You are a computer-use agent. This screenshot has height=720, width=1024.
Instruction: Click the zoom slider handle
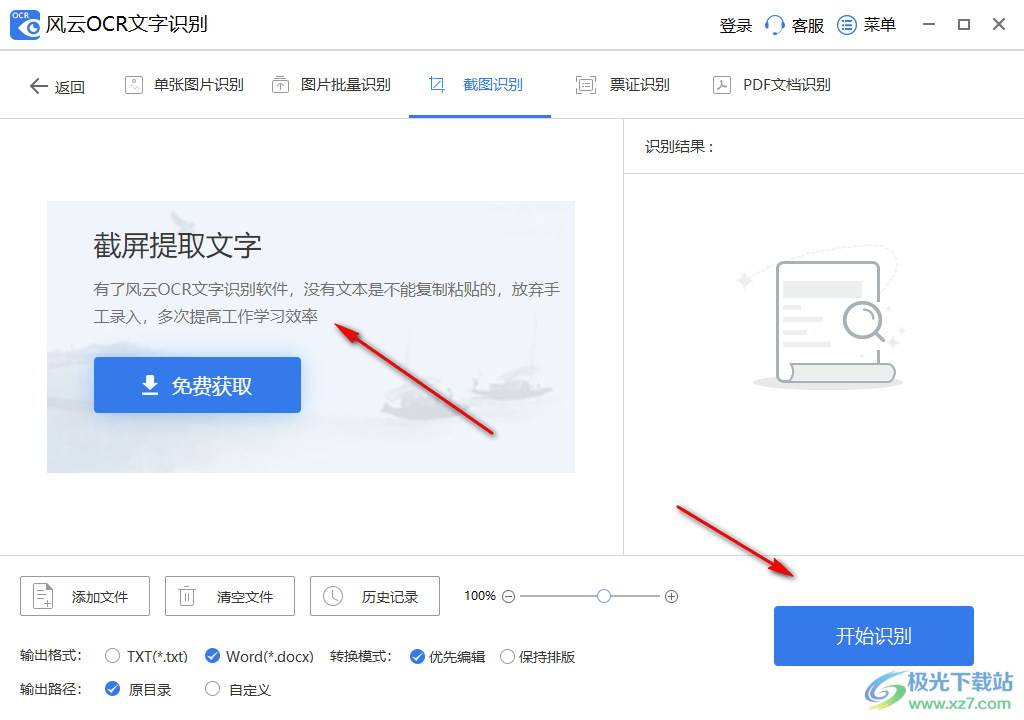click(604, 596)
